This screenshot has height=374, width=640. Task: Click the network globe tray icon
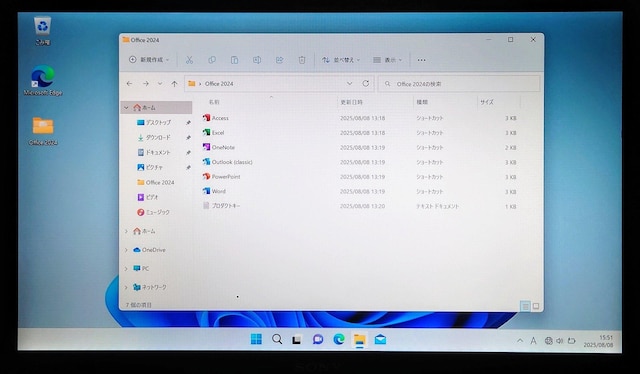tap(549, 341)
